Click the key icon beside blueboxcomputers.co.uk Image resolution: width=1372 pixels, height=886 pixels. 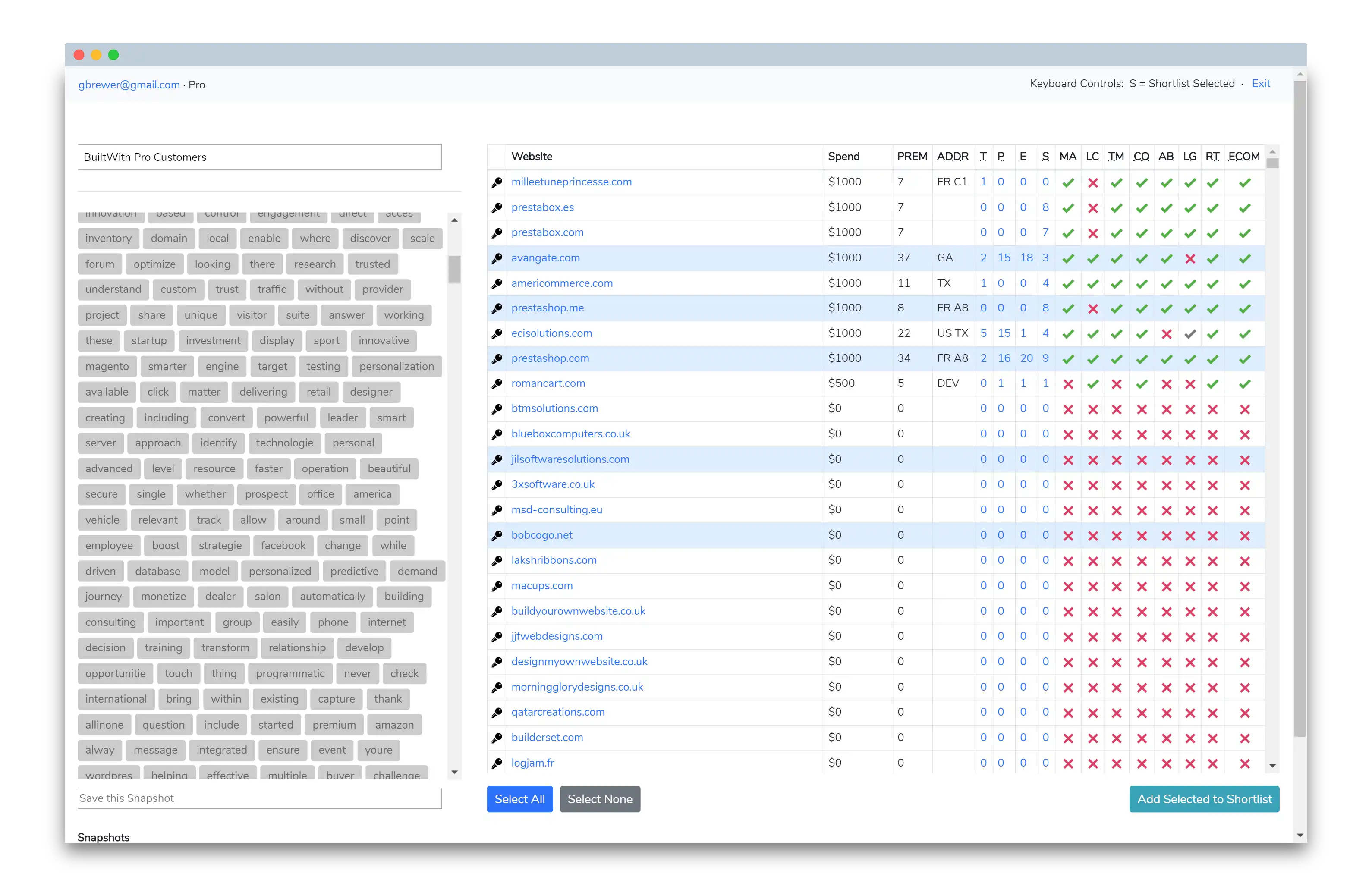click(x=497, y=434)
